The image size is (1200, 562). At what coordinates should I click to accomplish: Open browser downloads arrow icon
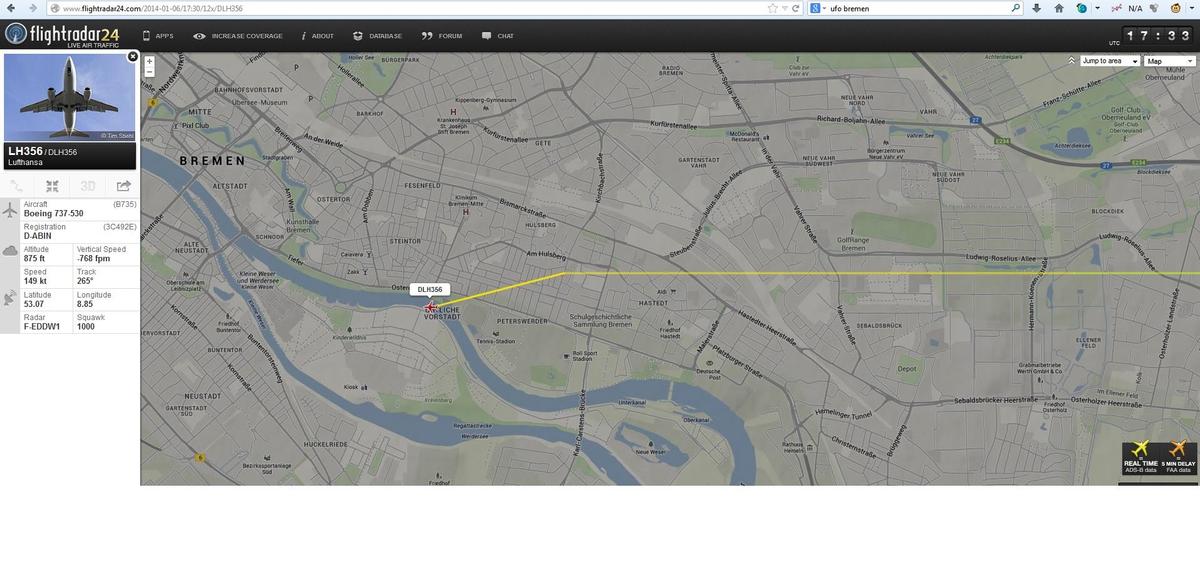(x=1036, y=8)
